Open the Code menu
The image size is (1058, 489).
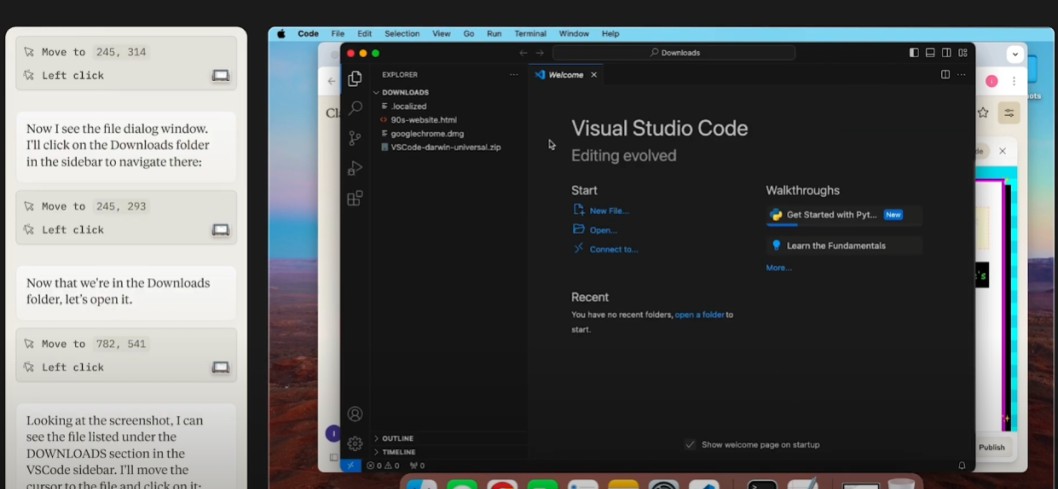pos(308,34)
